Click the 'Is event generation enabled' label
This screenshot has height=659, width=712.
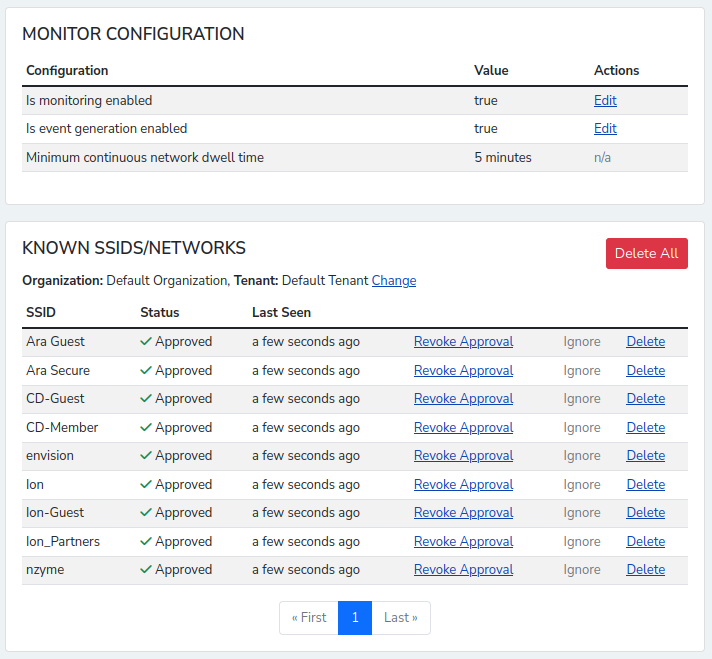(x=107, y=129)
